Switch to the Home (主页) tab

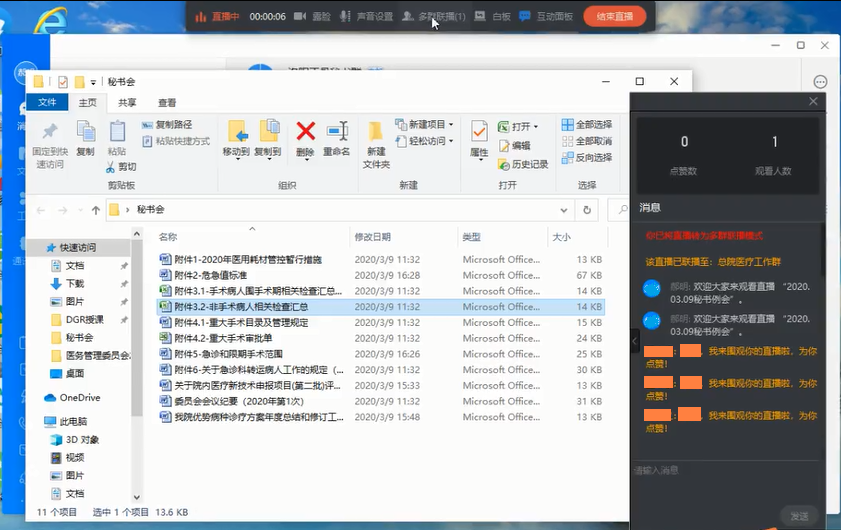87,102
